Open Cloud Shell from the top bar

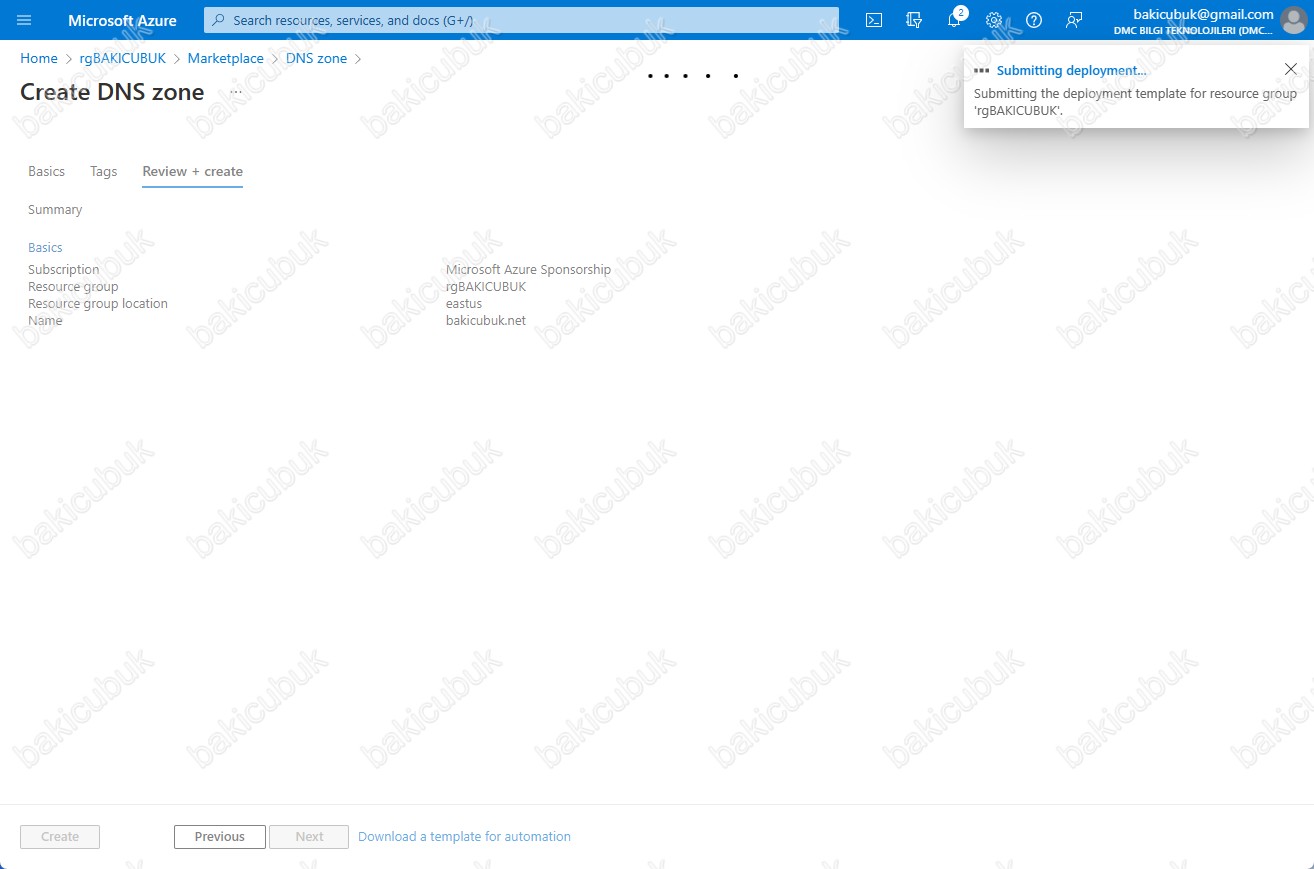(x=874, y=20)
